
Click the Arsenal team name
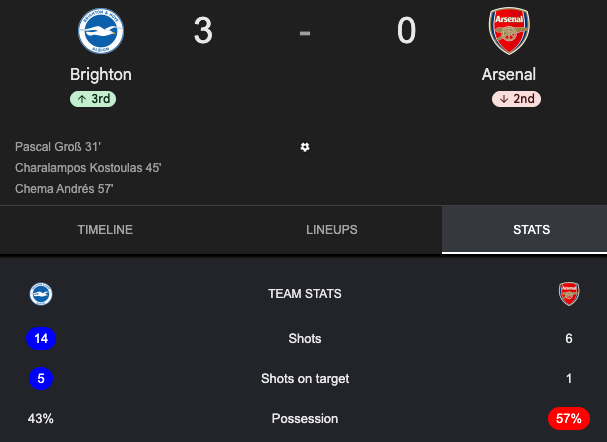[509, 74]
